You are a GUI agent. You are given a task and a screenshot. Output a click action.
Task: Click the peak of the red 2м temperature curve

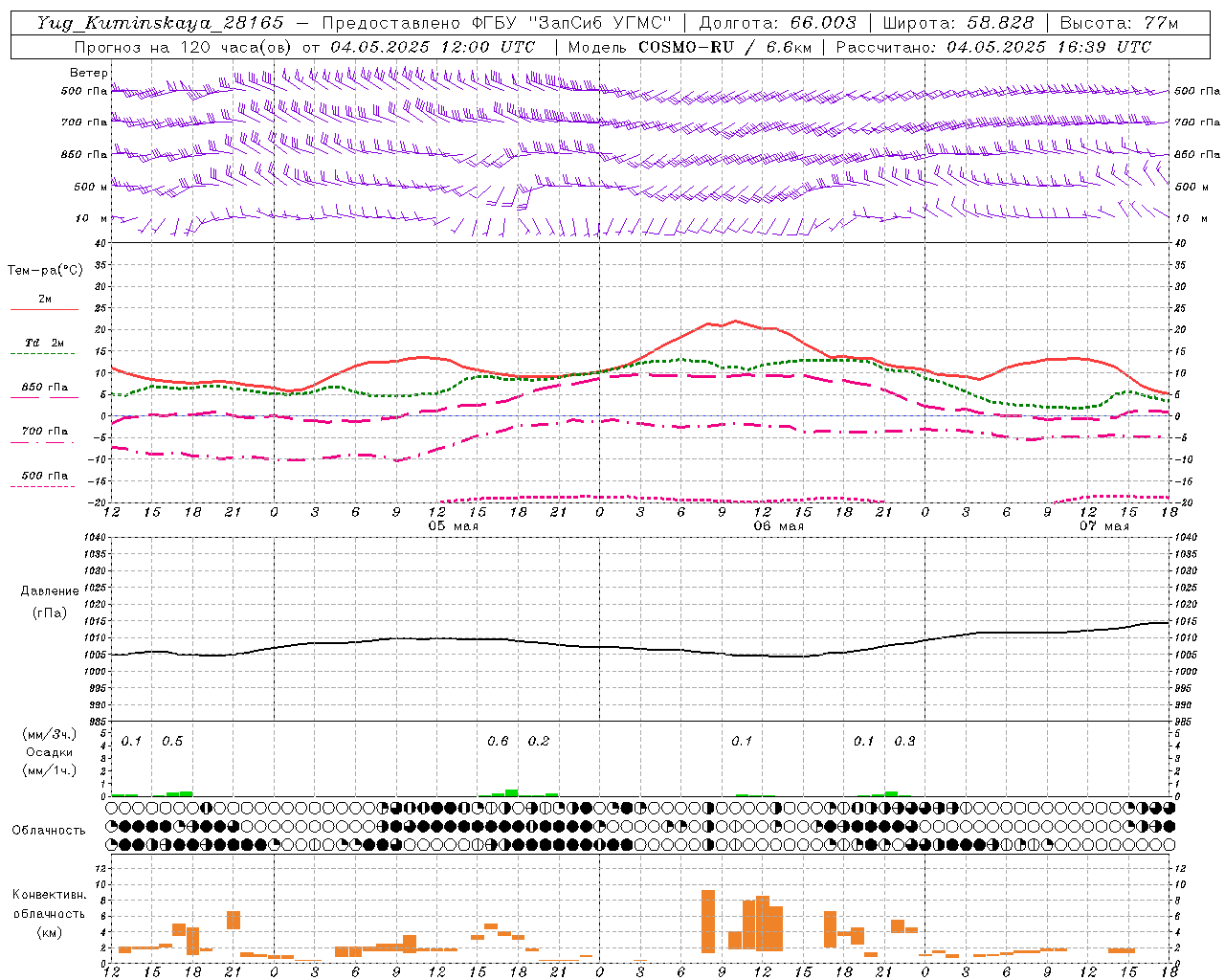[x=735, y=321]
